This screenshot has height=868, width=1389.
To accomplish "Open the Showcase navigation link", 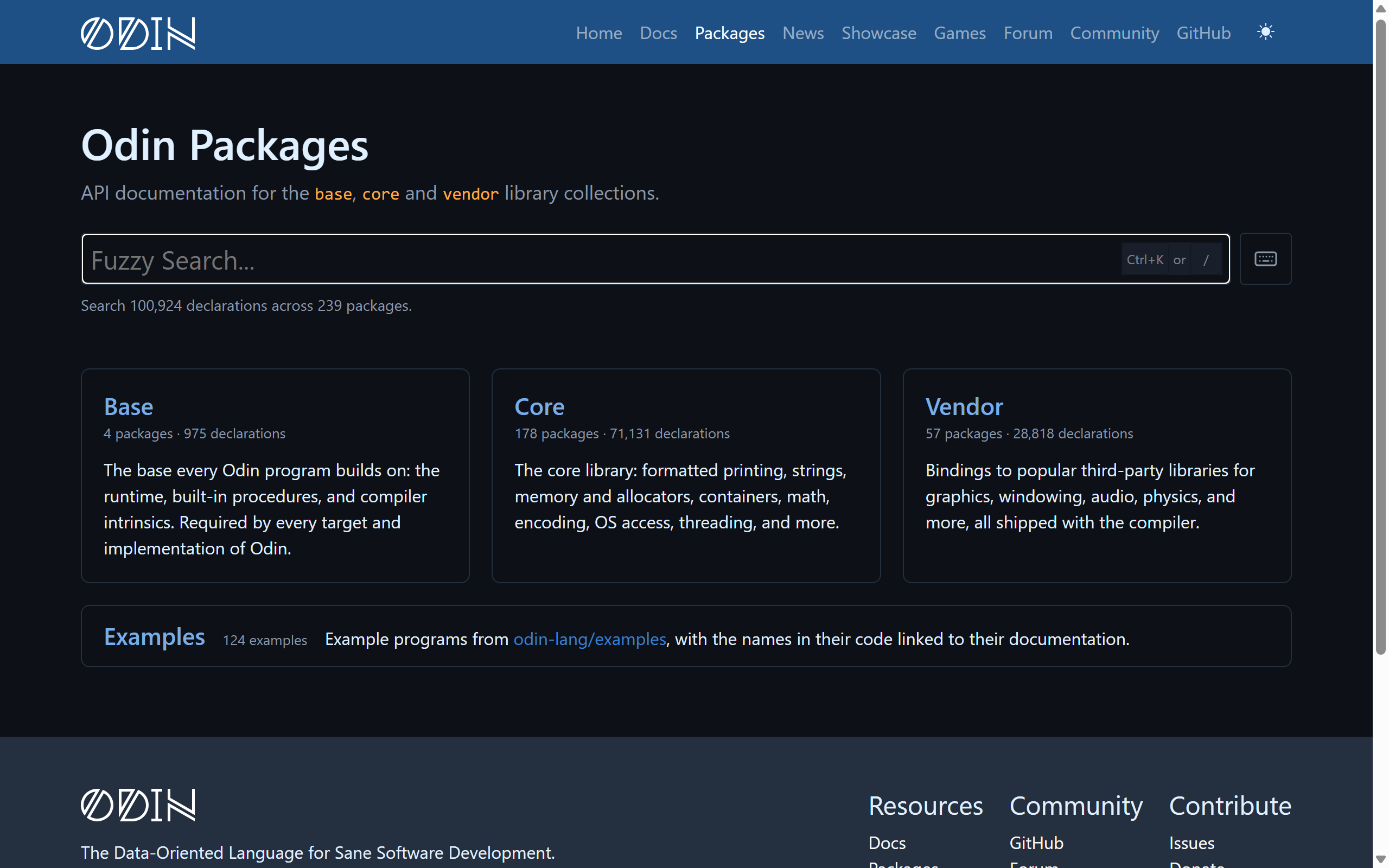I will pyautogui.click(x=879, y=33).
